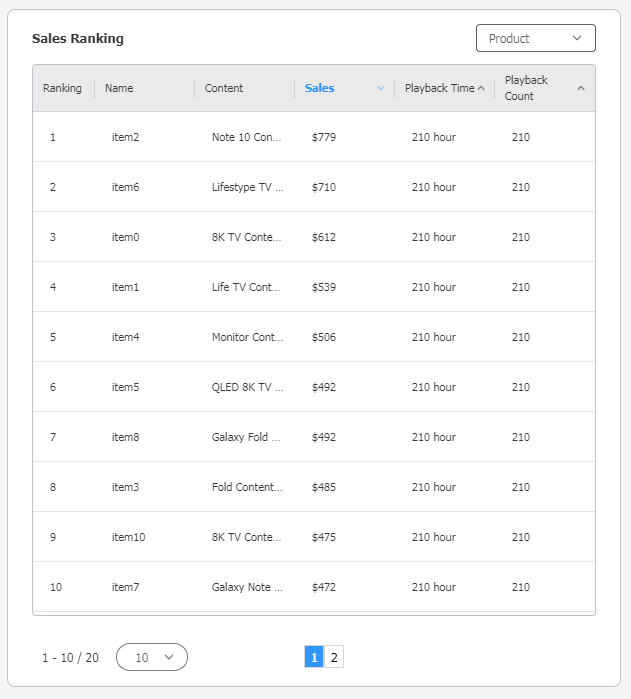
Task: Click the Playback Count sort arrow
Action: click(x=581, y=88)
